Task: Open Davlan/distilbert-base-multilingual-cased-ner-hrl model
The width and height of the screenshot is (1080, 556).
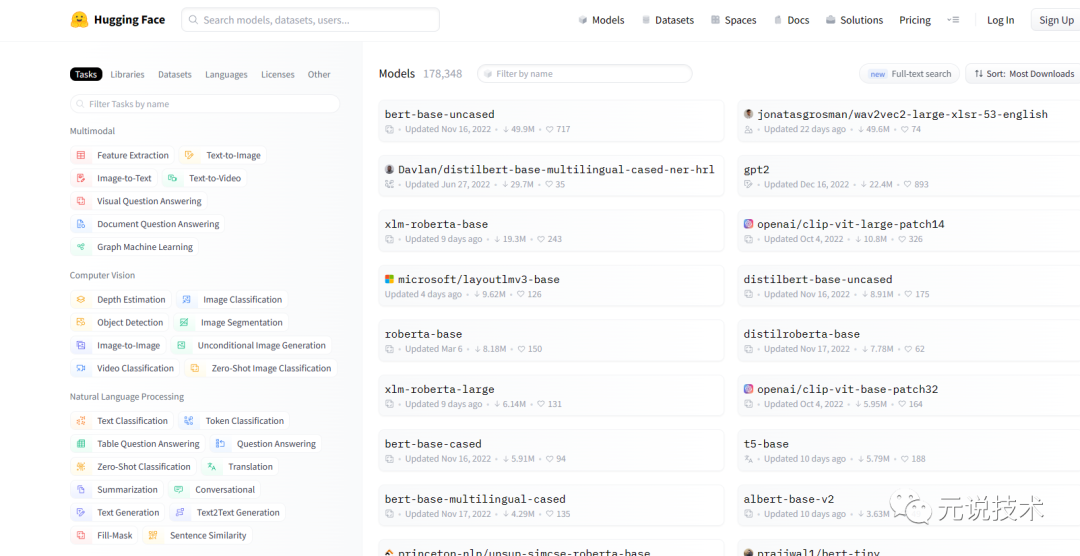Action: point(551,176)
